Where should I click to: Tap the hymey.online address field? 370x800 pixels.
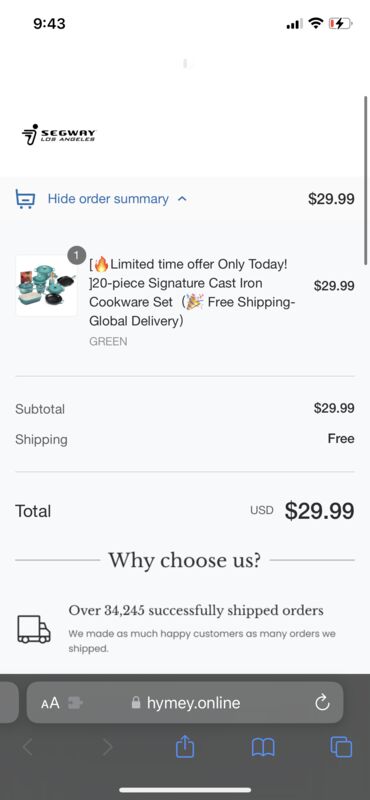click(x=185, y=703)
